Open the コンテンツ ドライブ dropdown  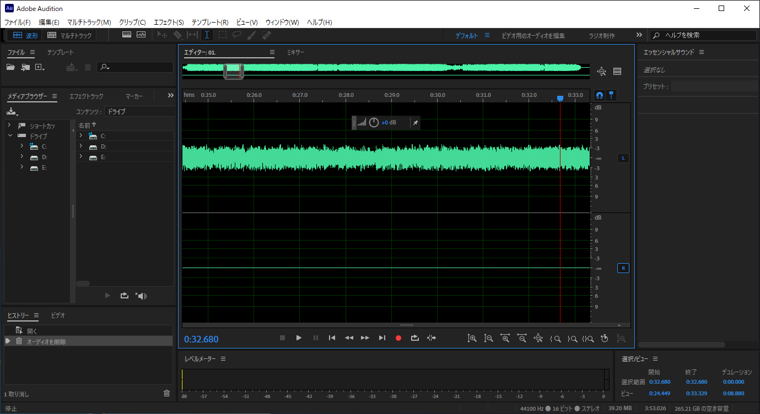pos(139,111)
